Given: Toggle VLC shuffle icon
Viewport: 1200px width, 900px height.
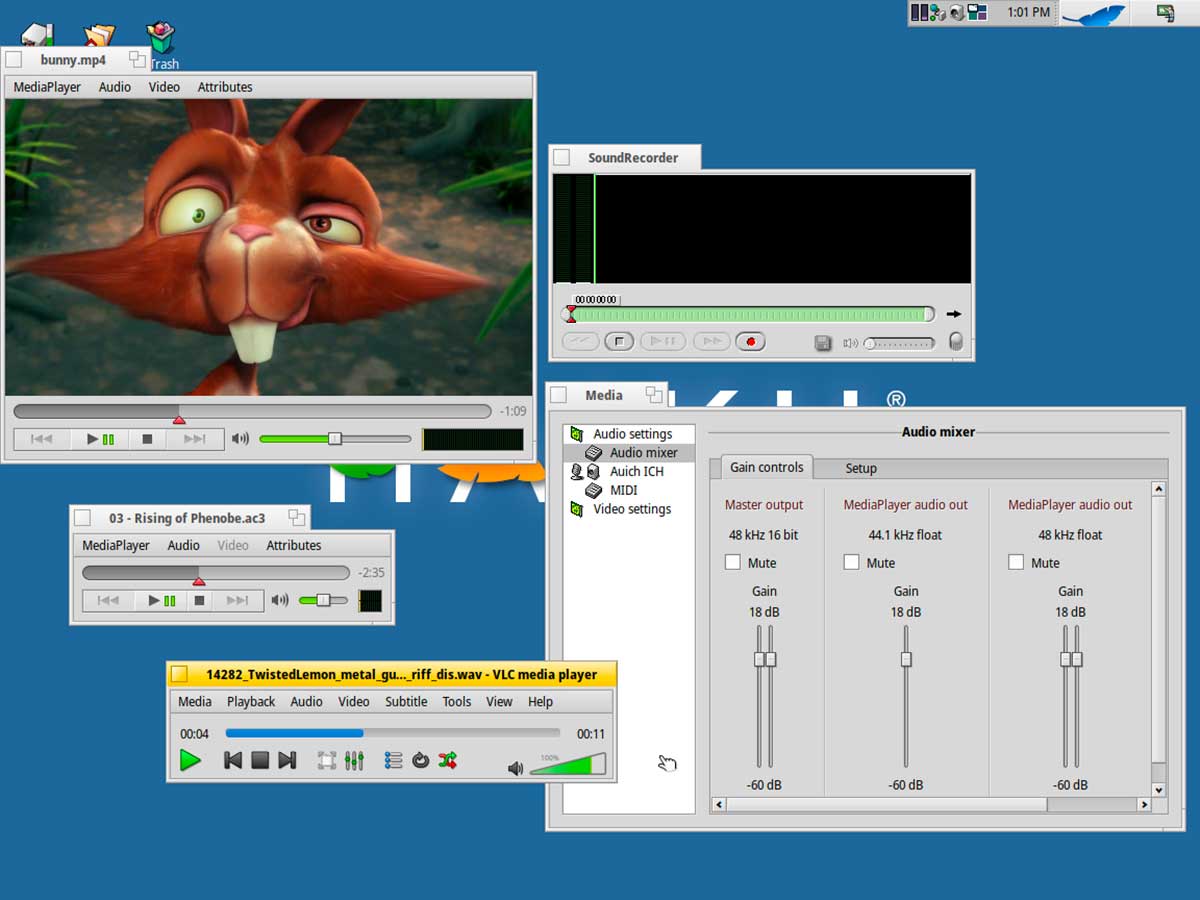Looking at the screenshot, I should (447, 761).
